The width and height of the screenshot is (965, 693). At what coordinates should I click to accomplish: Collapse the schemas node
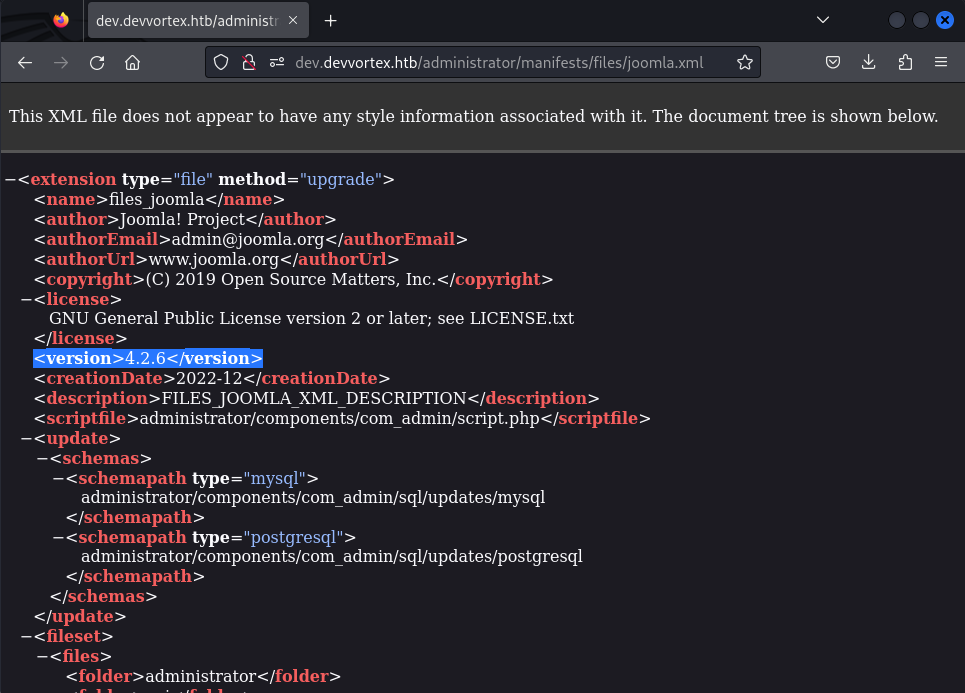42,459
